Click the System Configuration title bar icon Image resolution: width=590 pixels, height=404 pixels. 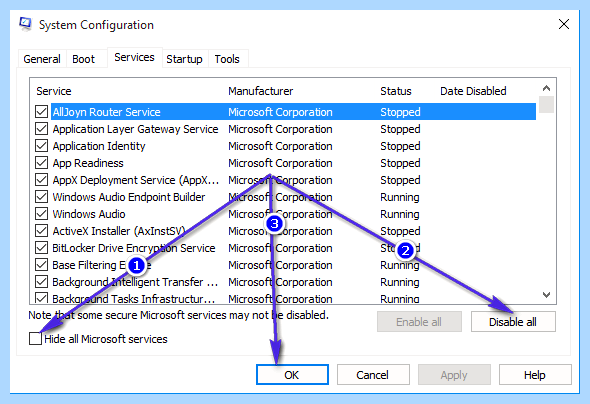(26, 24)
